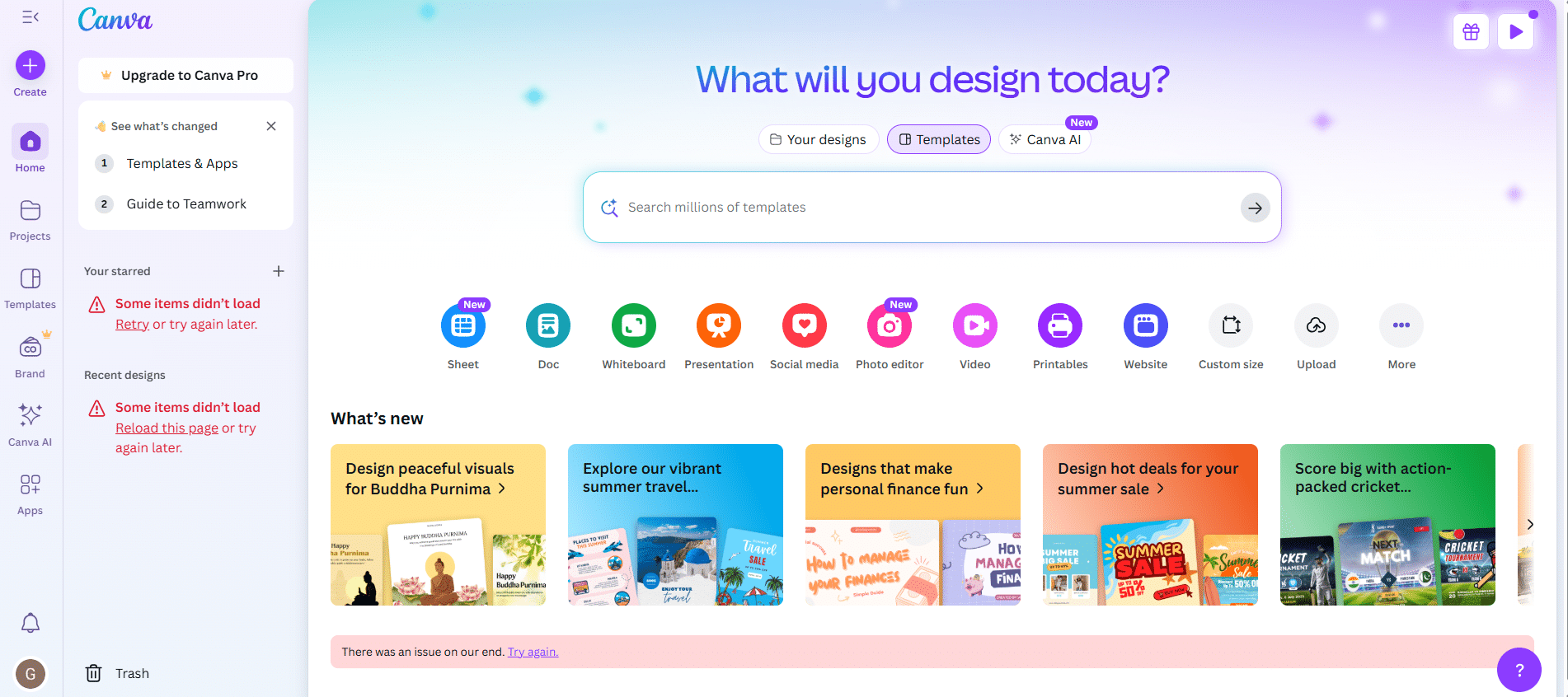Open the Photo editor icon
This screenshot has width=1568, height=697.
point(890,325)
